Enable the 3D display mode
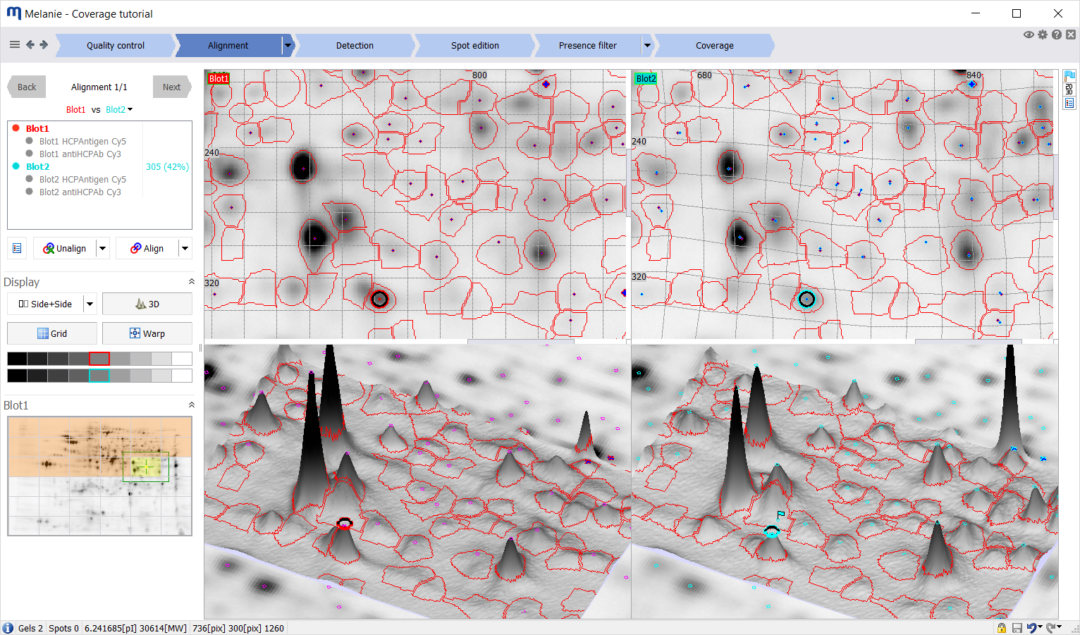Viewport: 1080px width, 635px height. pyautogui.click(x=147, y=303)
